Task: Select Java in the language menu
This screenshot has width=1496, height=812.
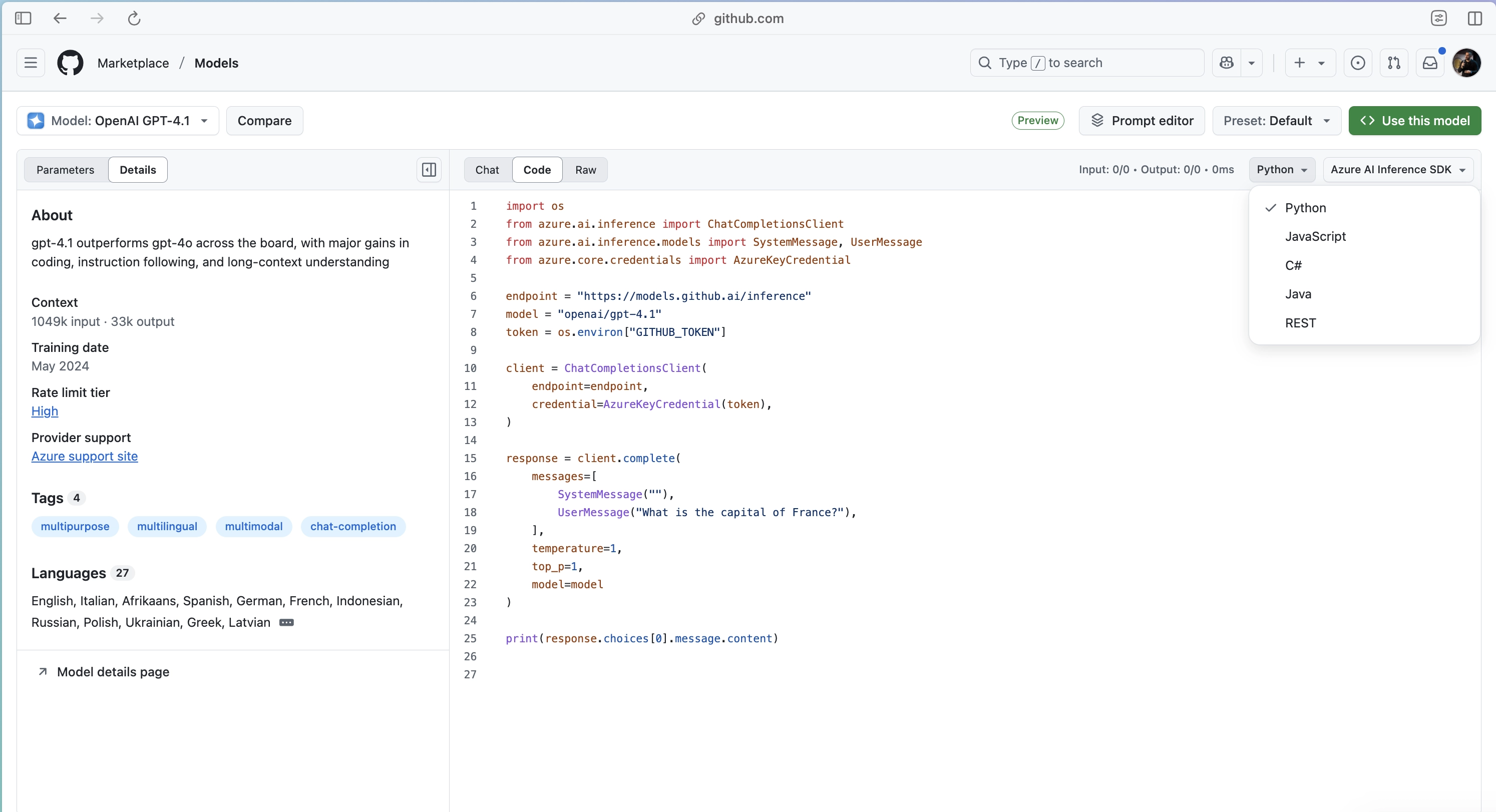Action: coord(1364,294)
